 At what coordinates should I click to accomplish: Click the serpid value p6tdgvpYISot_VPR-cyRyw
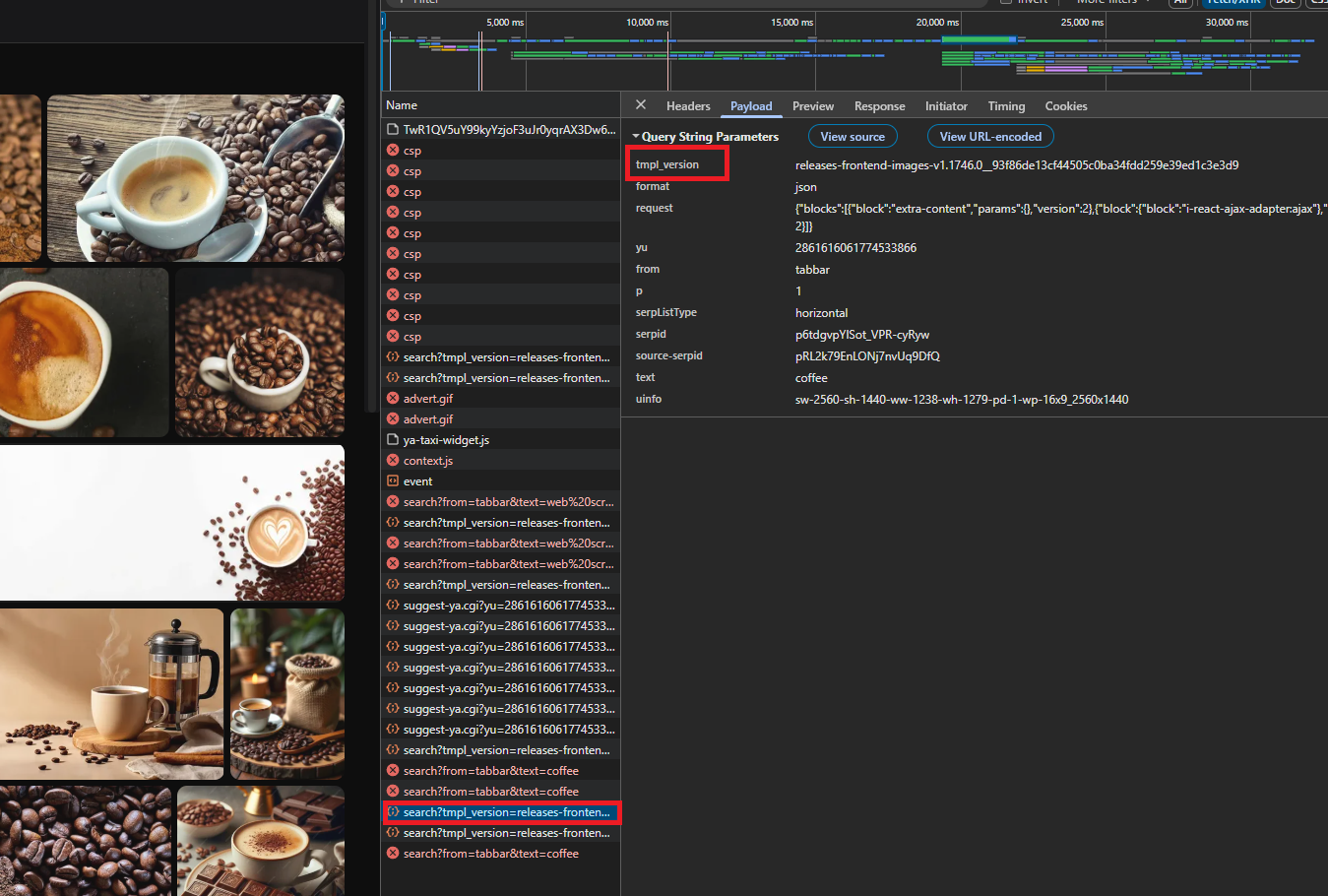(862, 335)
